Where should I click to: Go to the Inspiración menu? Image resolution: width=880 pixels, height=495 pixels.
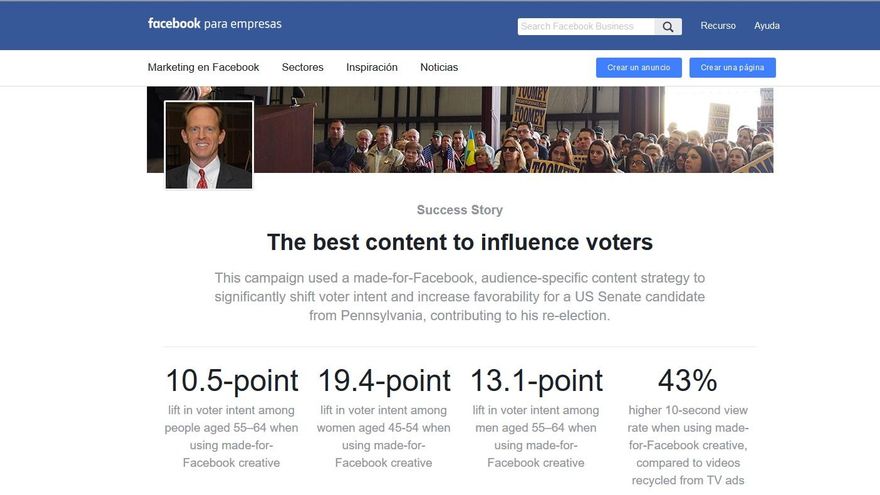[x=372, y=68]
